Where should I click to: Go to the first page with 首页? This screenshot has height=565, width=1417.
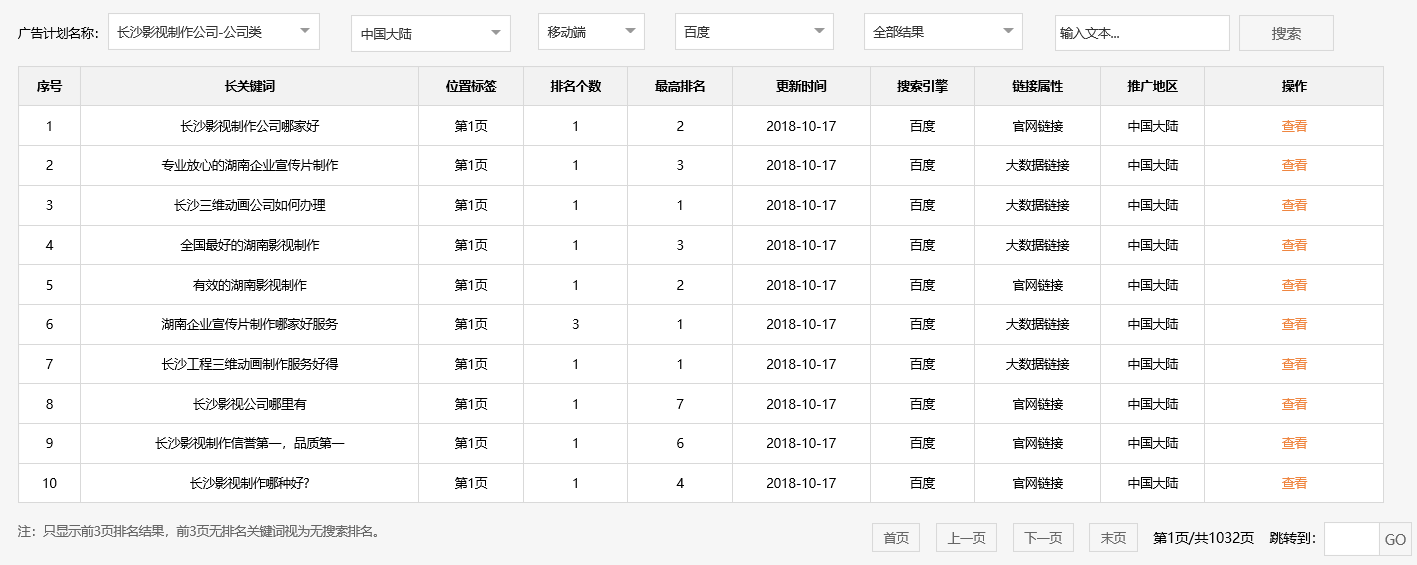[896, 538]
